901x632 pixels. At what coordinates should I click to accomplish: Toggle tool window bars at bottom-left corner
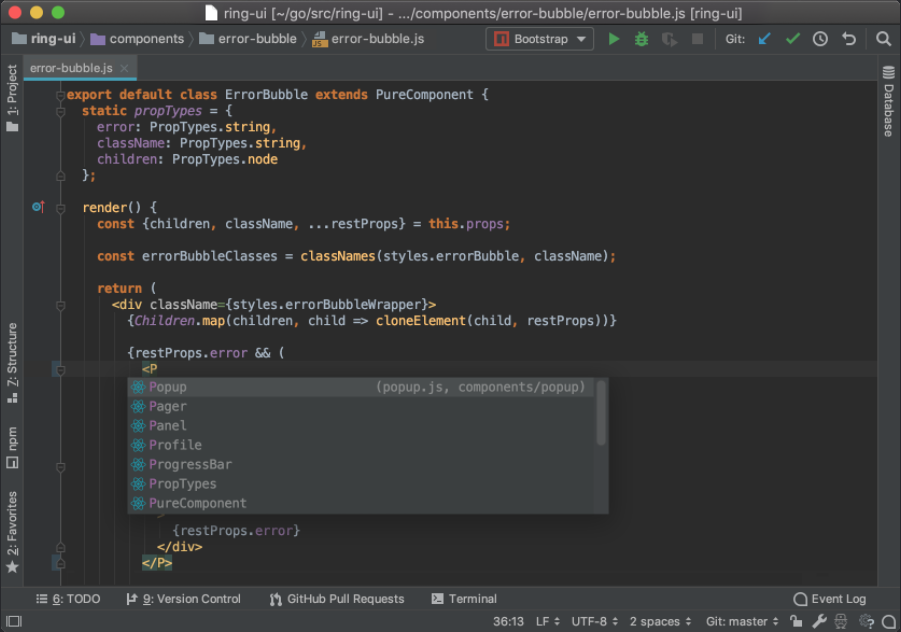(x=12, y=621)
